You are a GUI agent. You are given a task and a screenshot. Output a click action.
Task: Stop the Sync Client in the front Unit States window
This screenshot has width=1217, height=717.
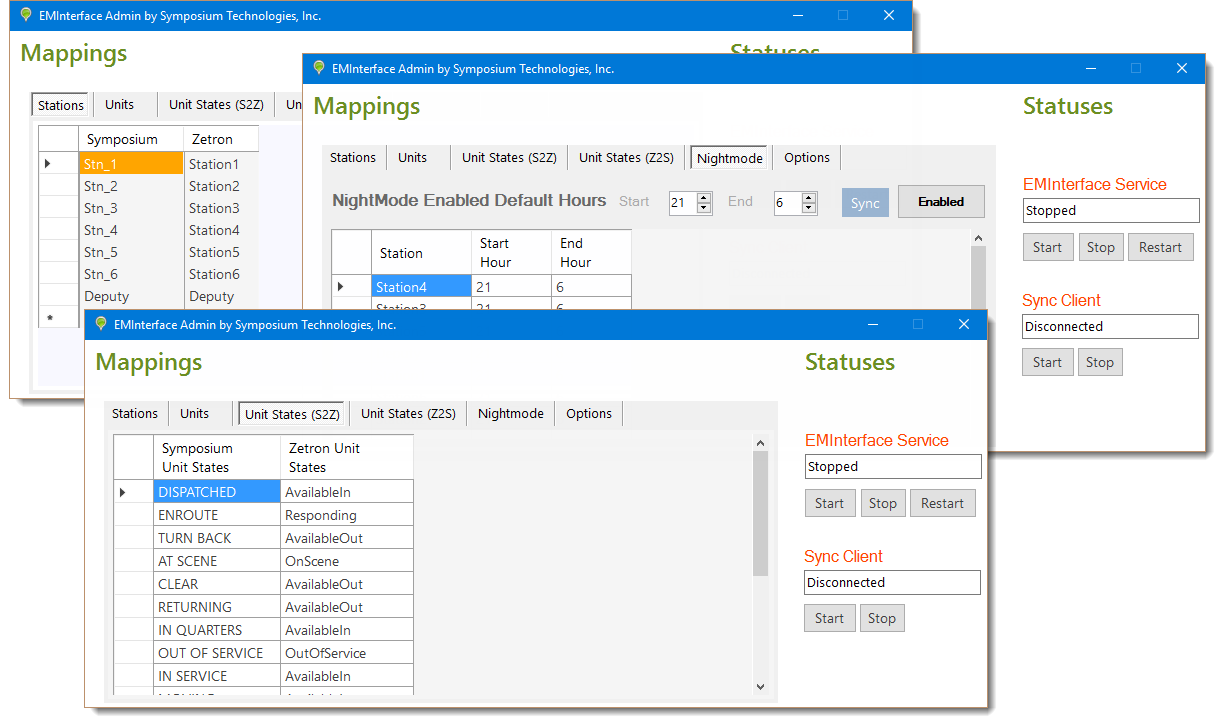[x=882, y=619]
